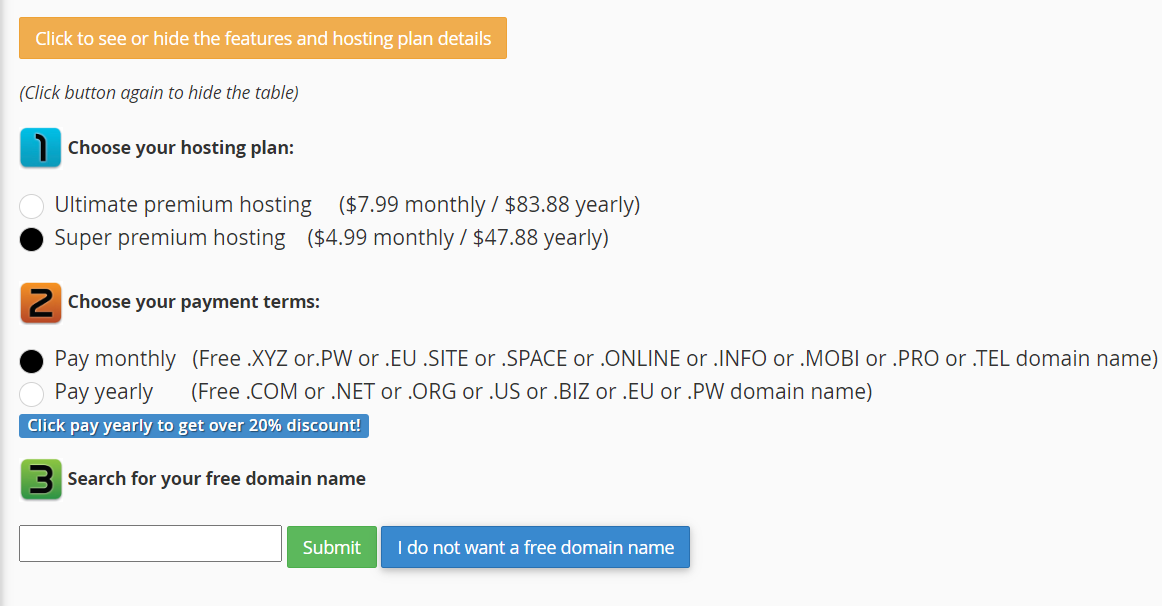Click the green number 3 step icon

point(41,479)
